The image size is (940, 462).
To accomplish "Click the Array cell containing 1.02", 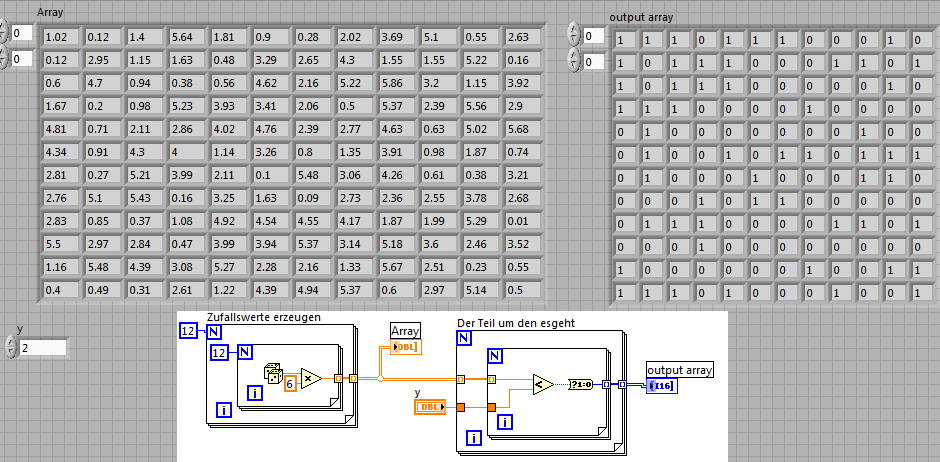I will (x=61, y=37).
